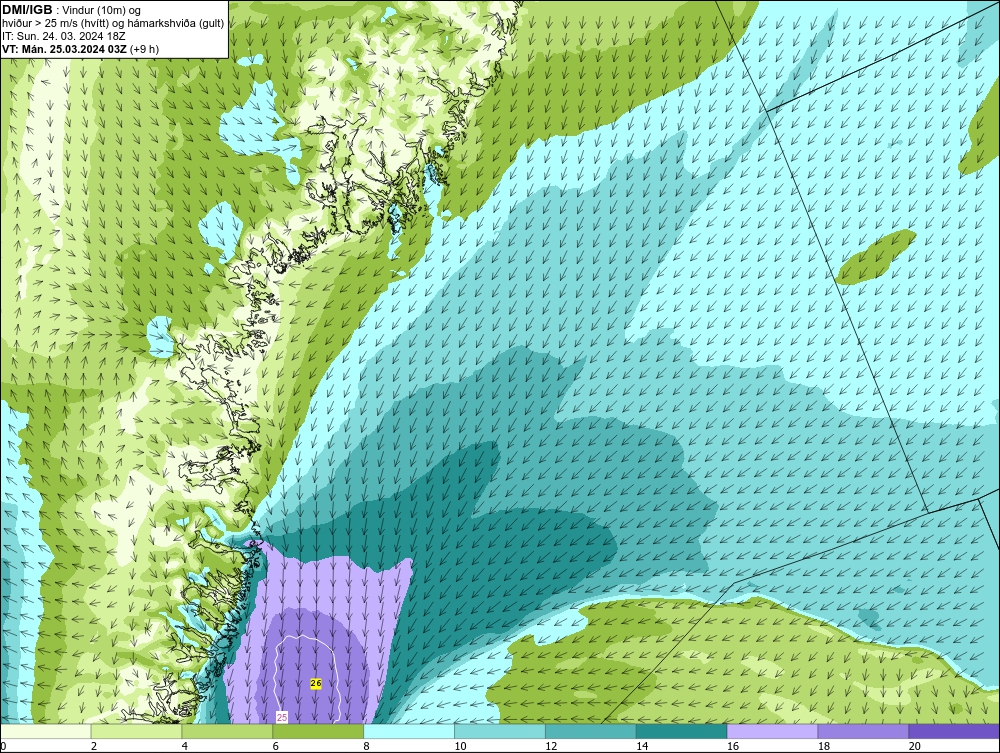
Task: Click the 18–20 m/s purple legend swatch
Action: (x=864, y=731)
